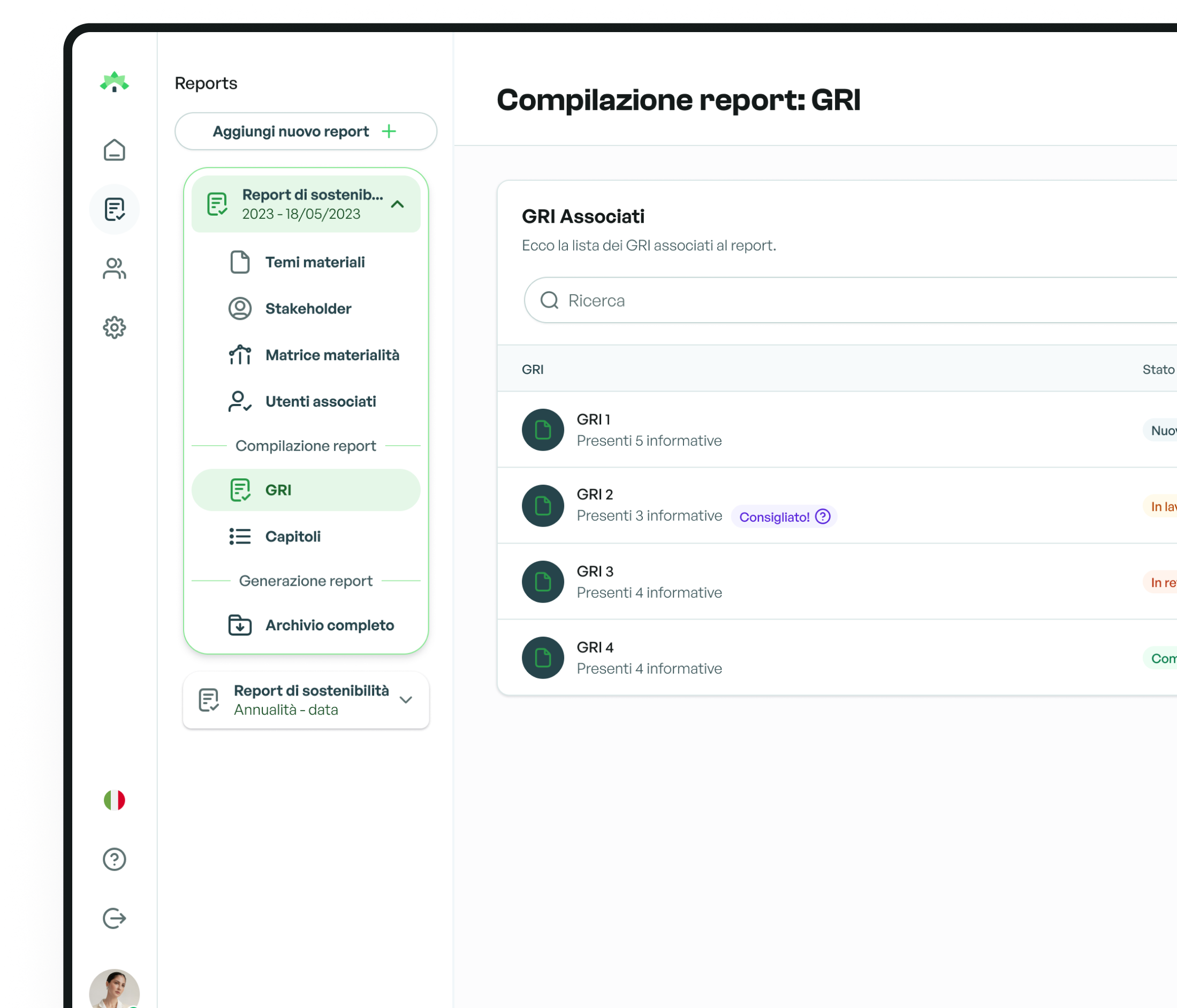Open Archivio completo
Screen dimensions: 1177x1008
pos(329,625)
